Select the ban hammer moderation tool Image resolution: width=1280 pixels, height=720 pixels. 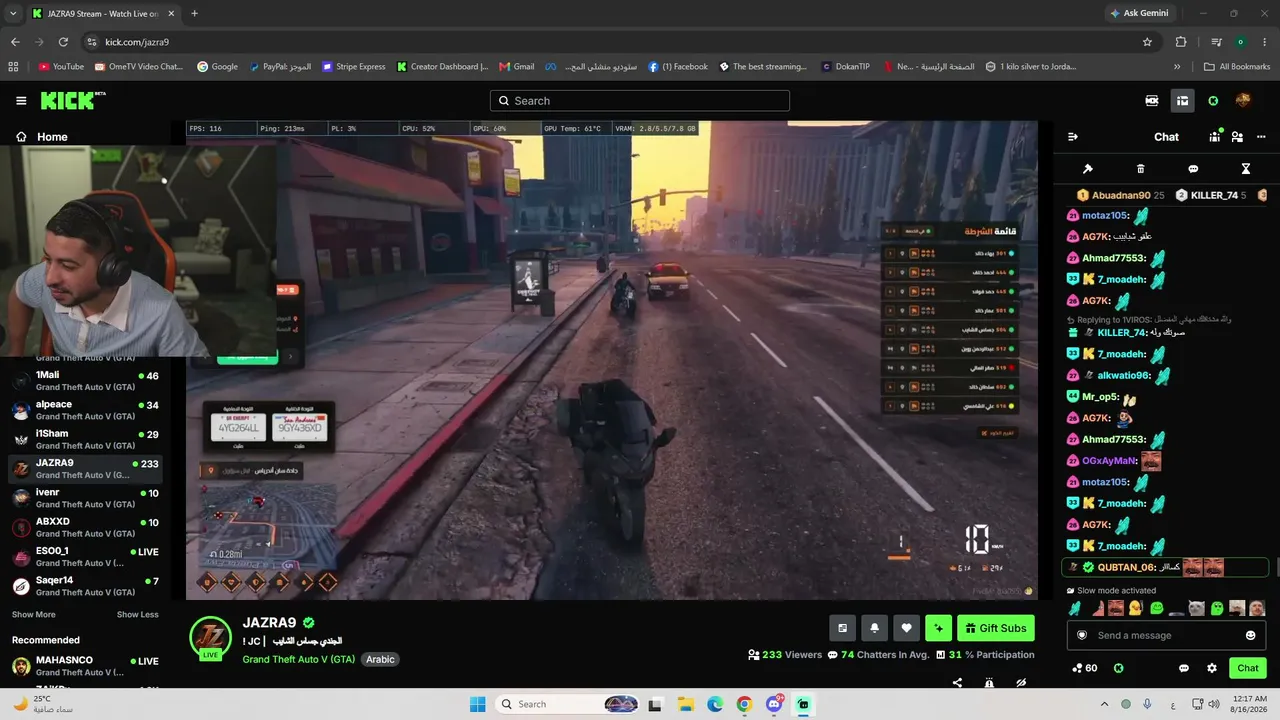(x=1088, y=169)
